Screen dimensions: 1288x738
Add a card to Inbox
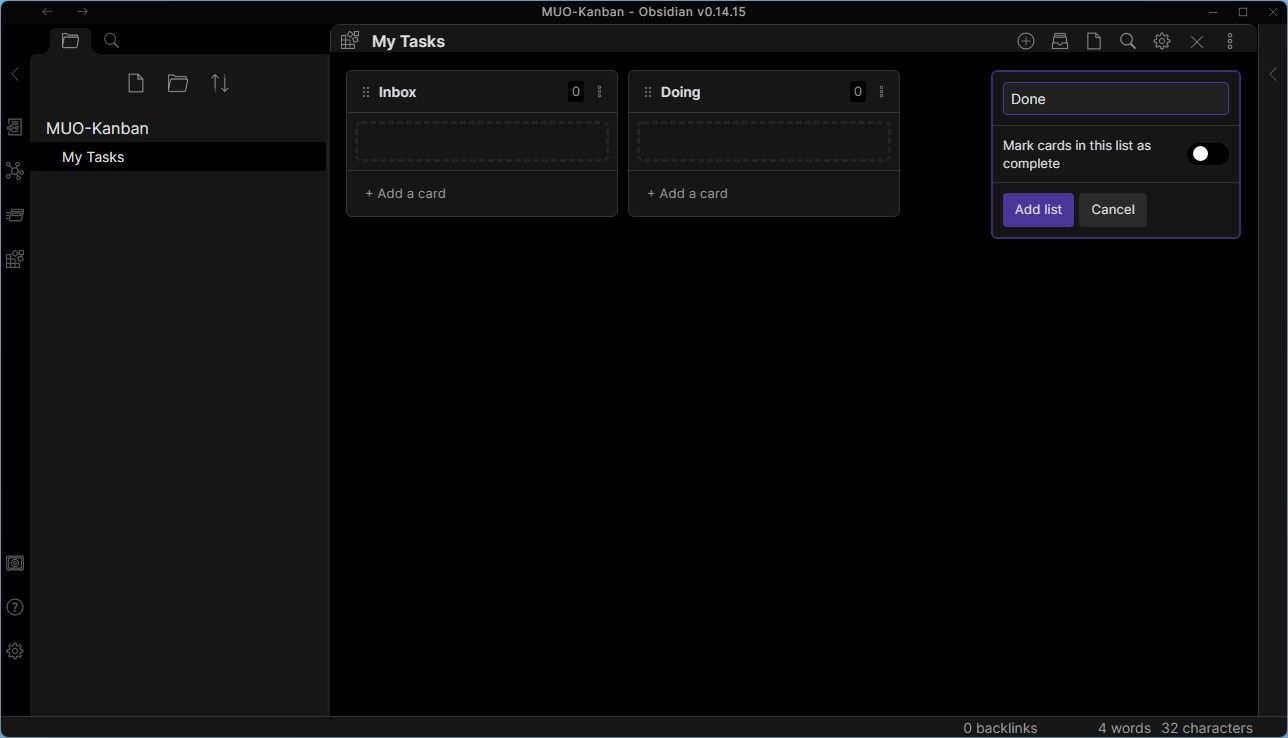[x=405, y=193]
